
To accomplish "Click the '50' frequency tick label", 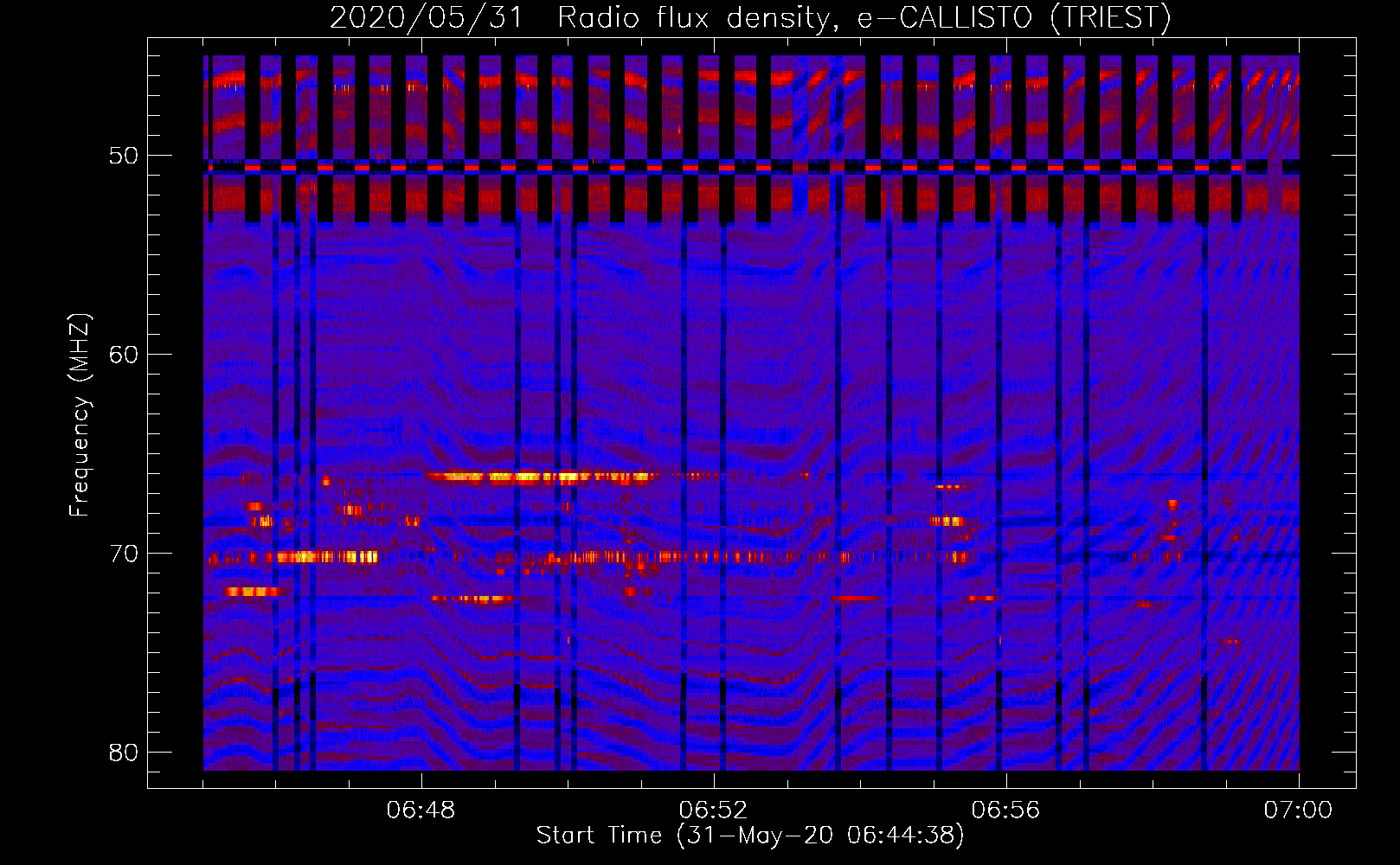I will 124,156.
